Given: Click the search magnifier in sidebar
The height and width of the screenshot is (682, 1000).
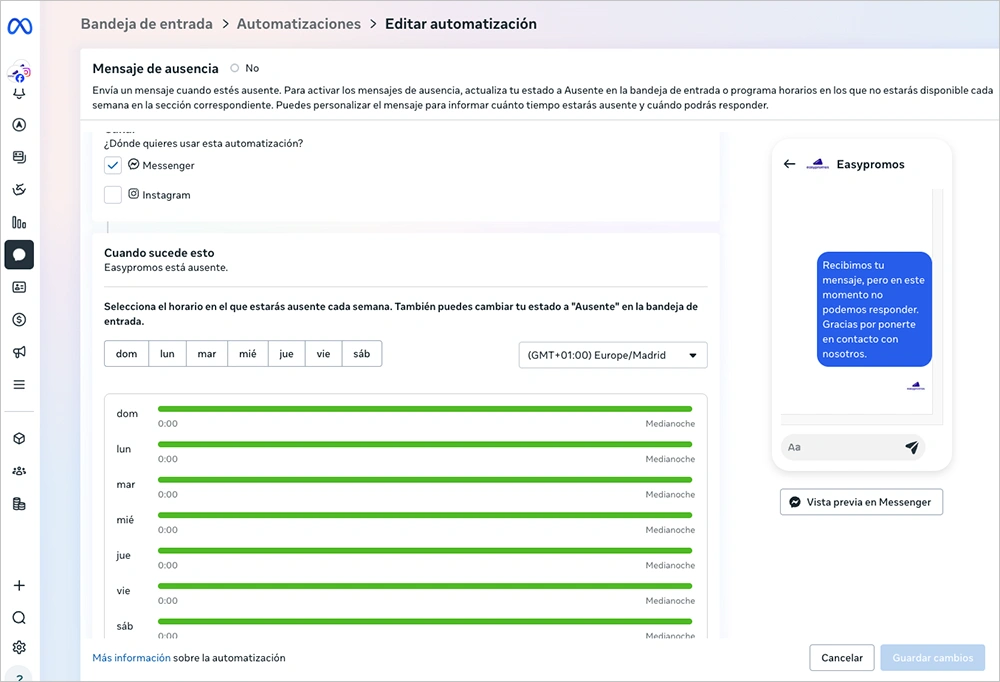Looking at the screenshot, I should pyautogui.click(x=19, y=618).
